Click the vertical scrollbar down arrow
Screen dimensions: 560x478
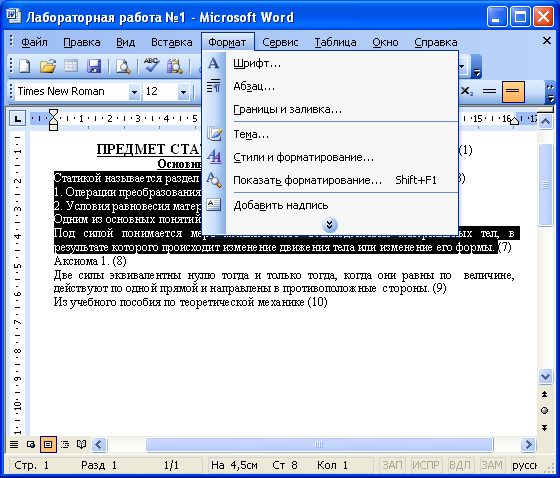[545, 376]
